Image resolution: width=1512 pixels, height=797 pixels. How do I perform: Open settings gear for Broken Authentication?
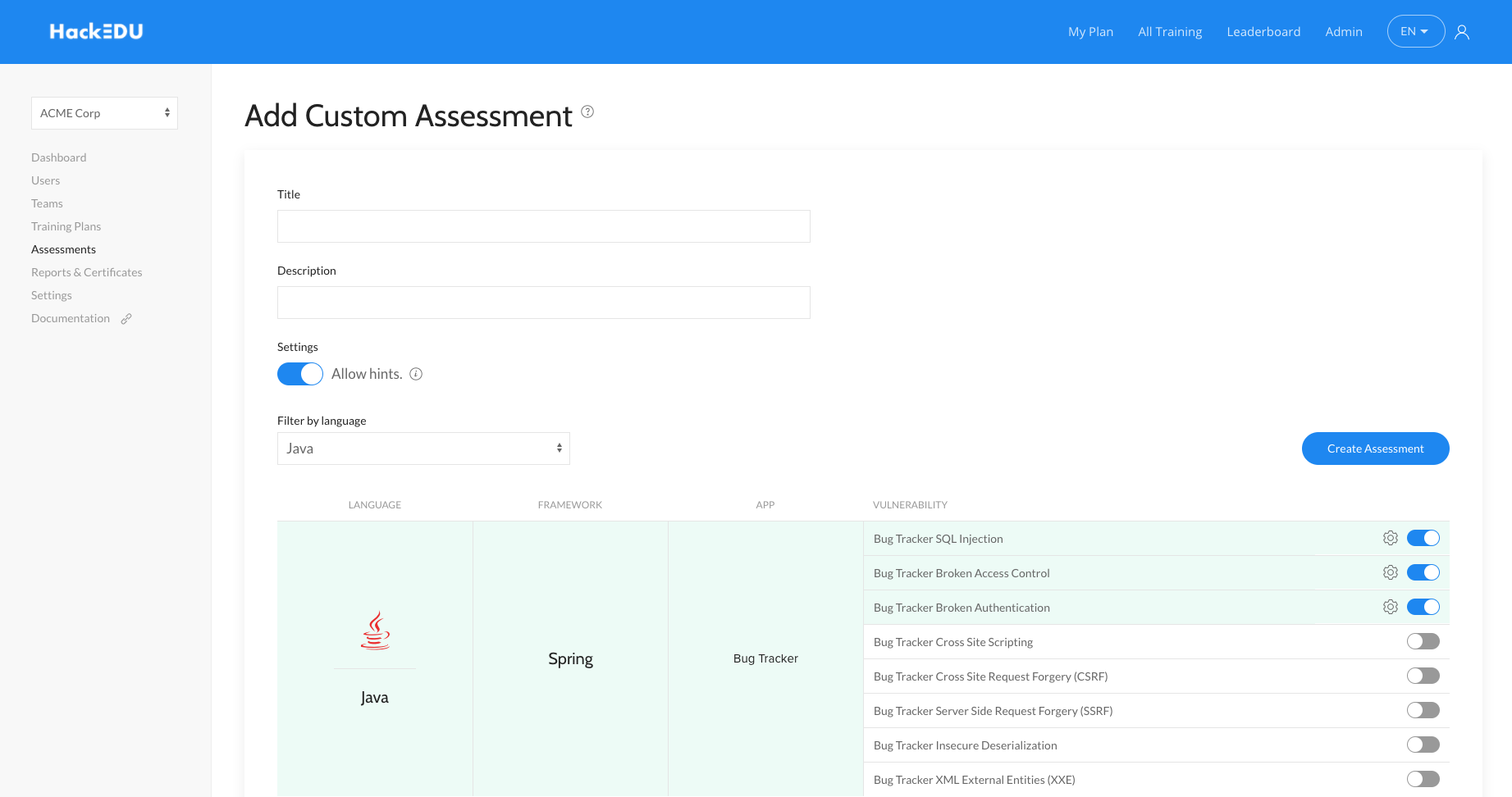coord(1390,607)
